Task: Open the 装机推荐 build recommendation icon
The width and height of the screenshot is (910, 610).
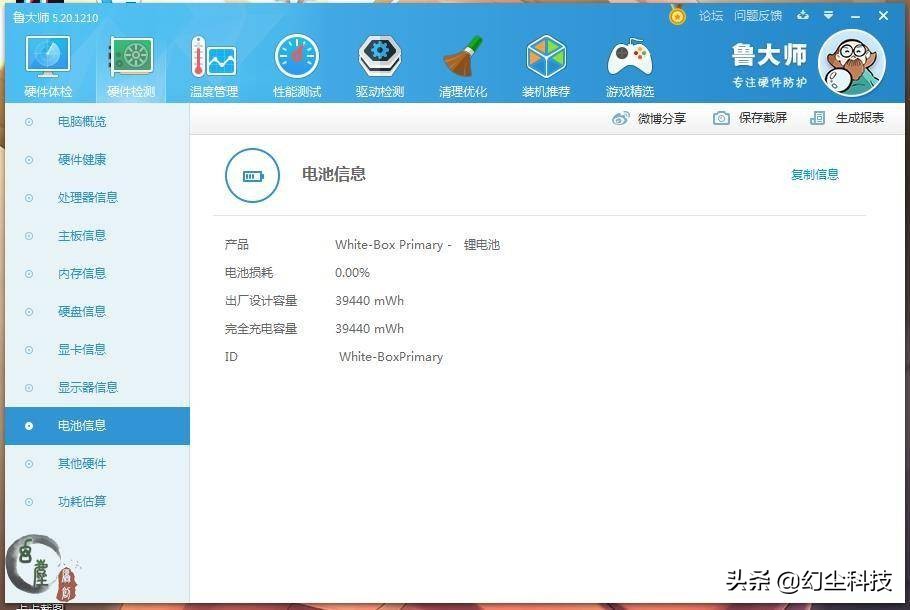Action: (x=546, y=63)
